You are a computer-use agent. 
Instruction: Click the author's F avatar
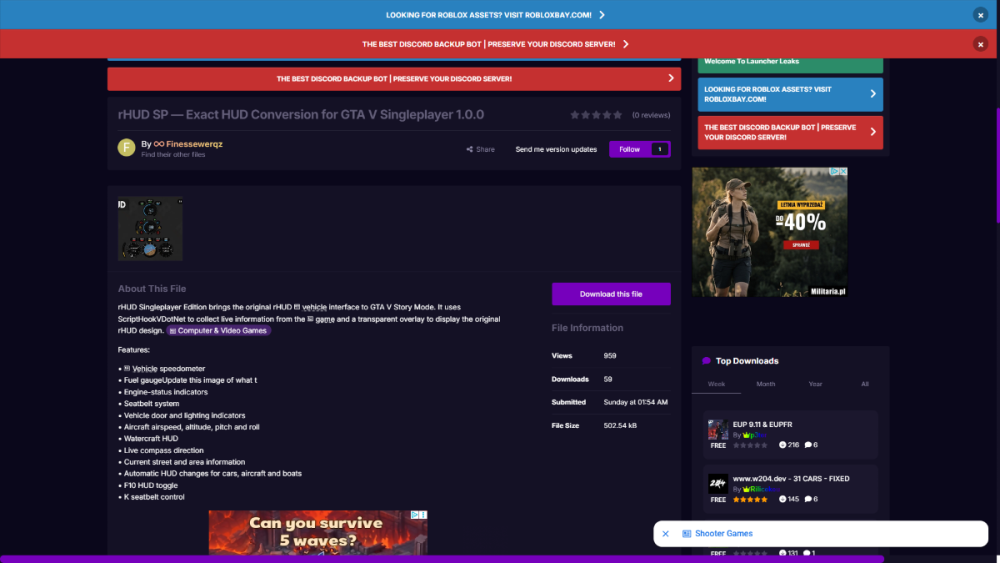coord(126,148)
